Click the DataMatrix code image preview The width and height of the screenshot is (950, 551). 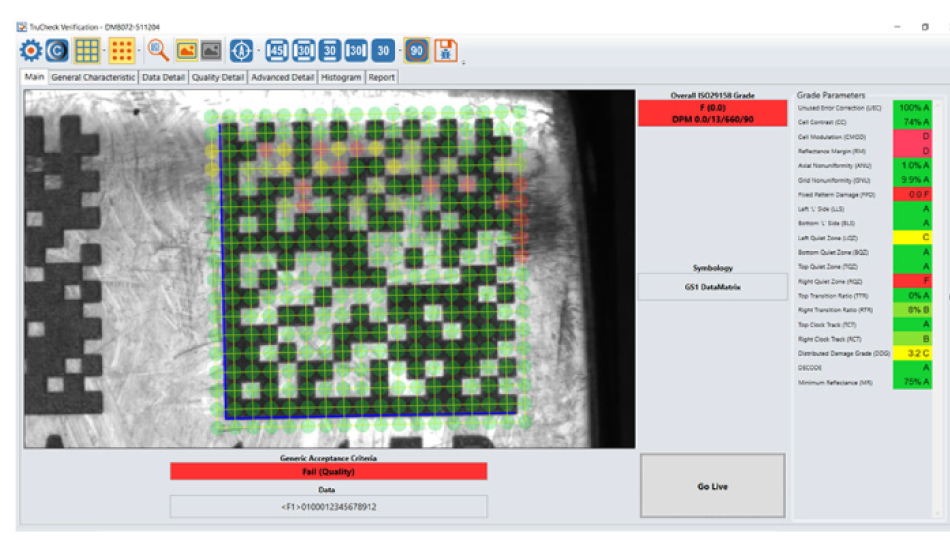[x=330, y=269]
